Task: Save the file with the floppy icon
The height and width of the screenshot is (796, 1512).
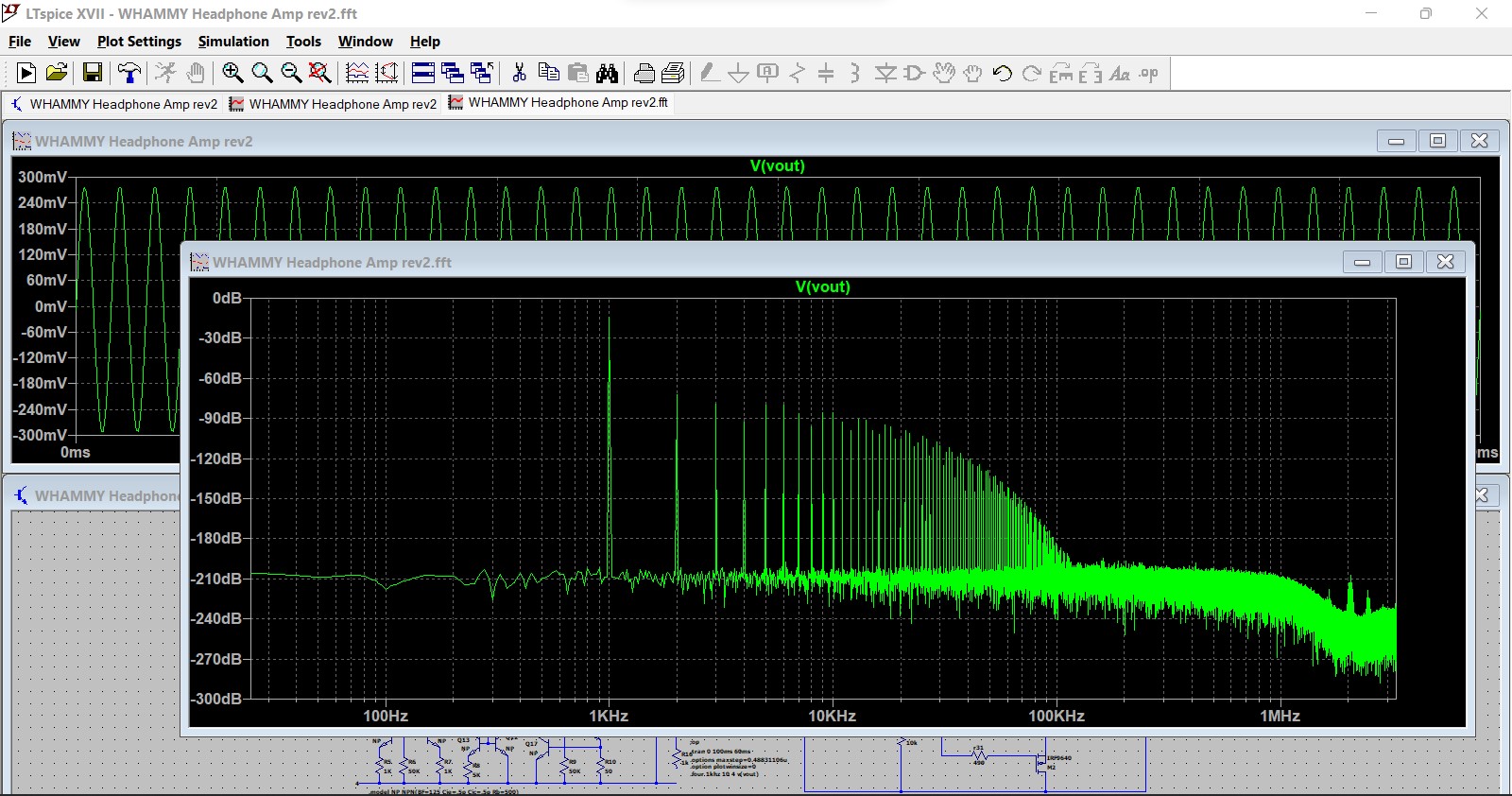Action: click(x=93, y=73)
